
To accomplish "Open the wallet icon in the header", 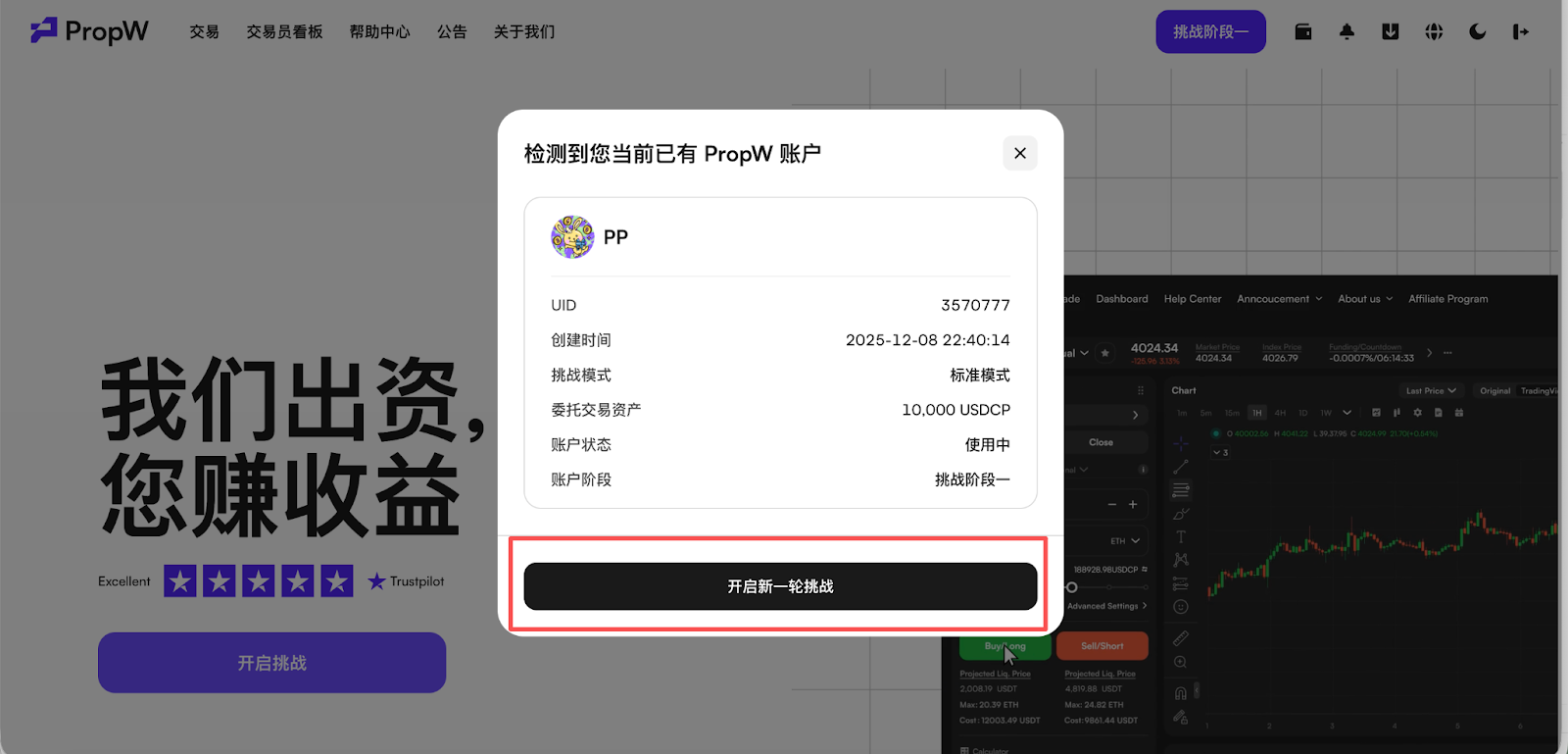I will pyautogui.click(x=1303, y=31).
